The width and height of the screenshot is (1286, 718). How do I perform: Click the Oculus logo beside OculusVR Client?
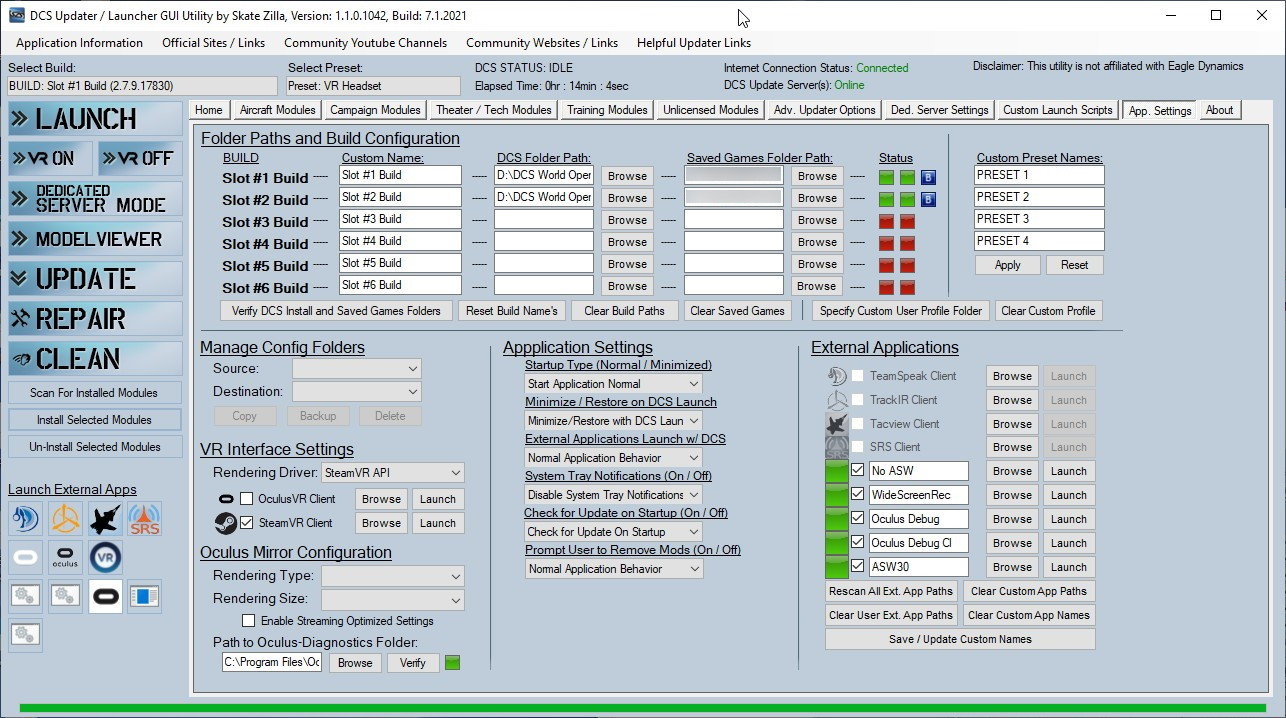[225, 499]
